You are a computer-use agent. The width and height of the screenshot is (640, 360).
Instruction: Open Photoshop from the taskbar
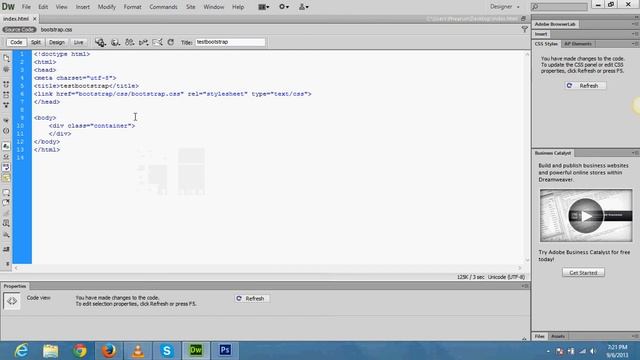point(225,350)
